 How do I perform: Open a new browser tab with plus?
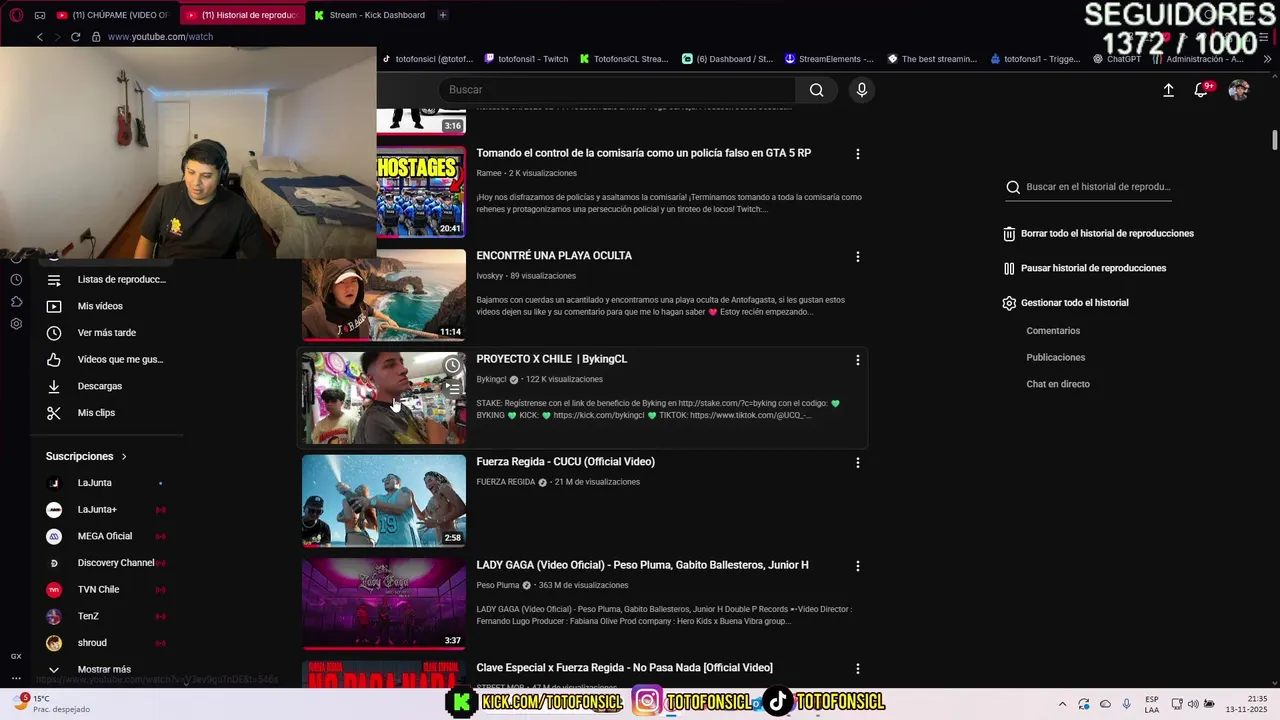(442, 15)
